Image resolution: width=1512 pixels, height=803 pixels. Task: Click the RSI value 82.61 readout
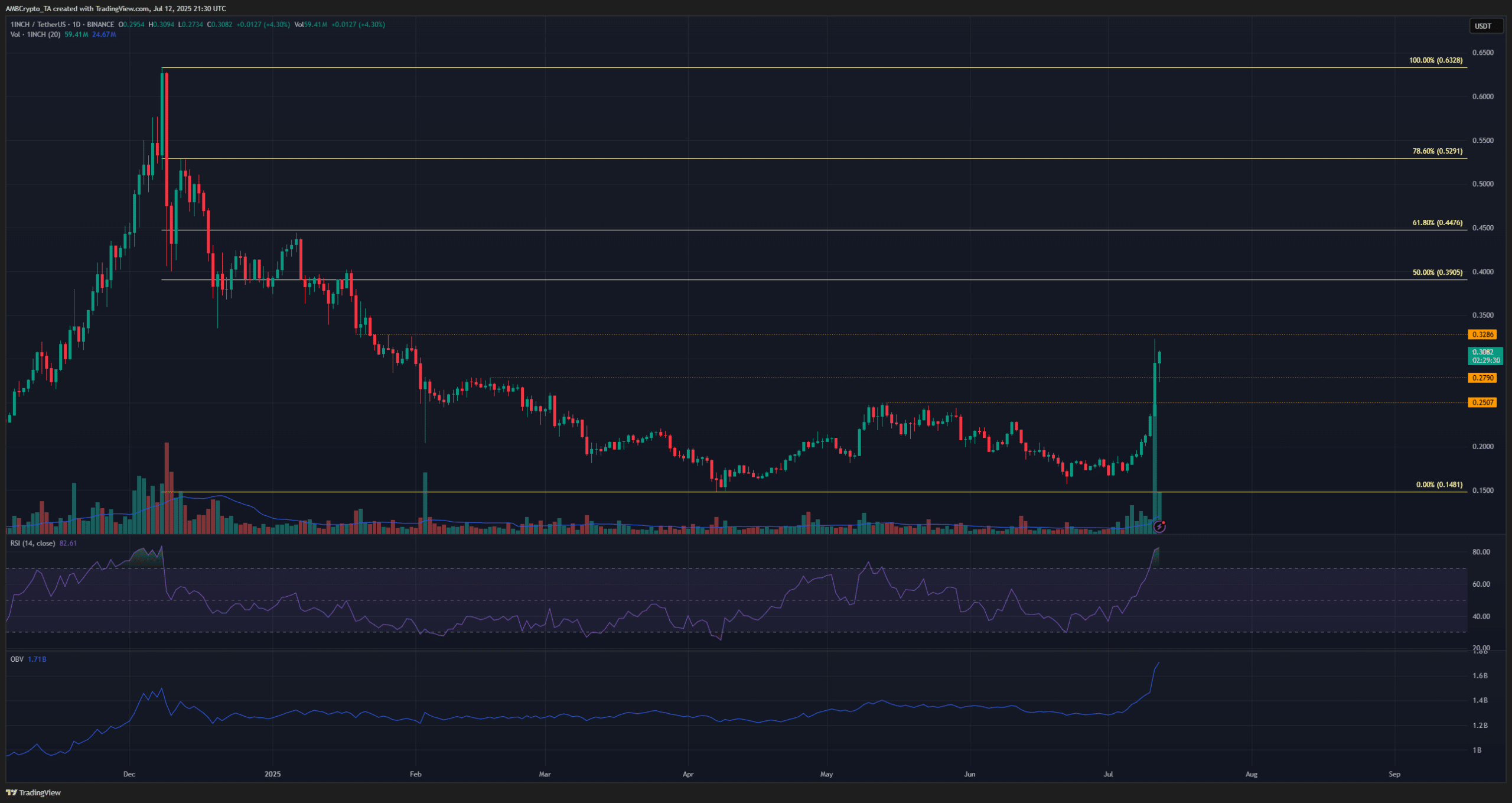pyautogui.click(x=68, y=543)
